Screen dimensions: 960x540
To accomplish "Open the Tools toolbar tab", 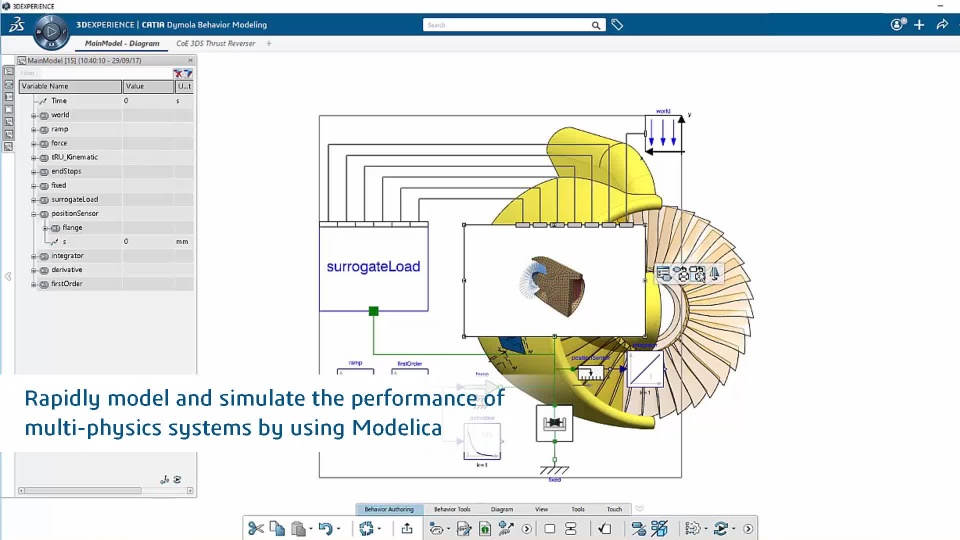I will point(578,509).
